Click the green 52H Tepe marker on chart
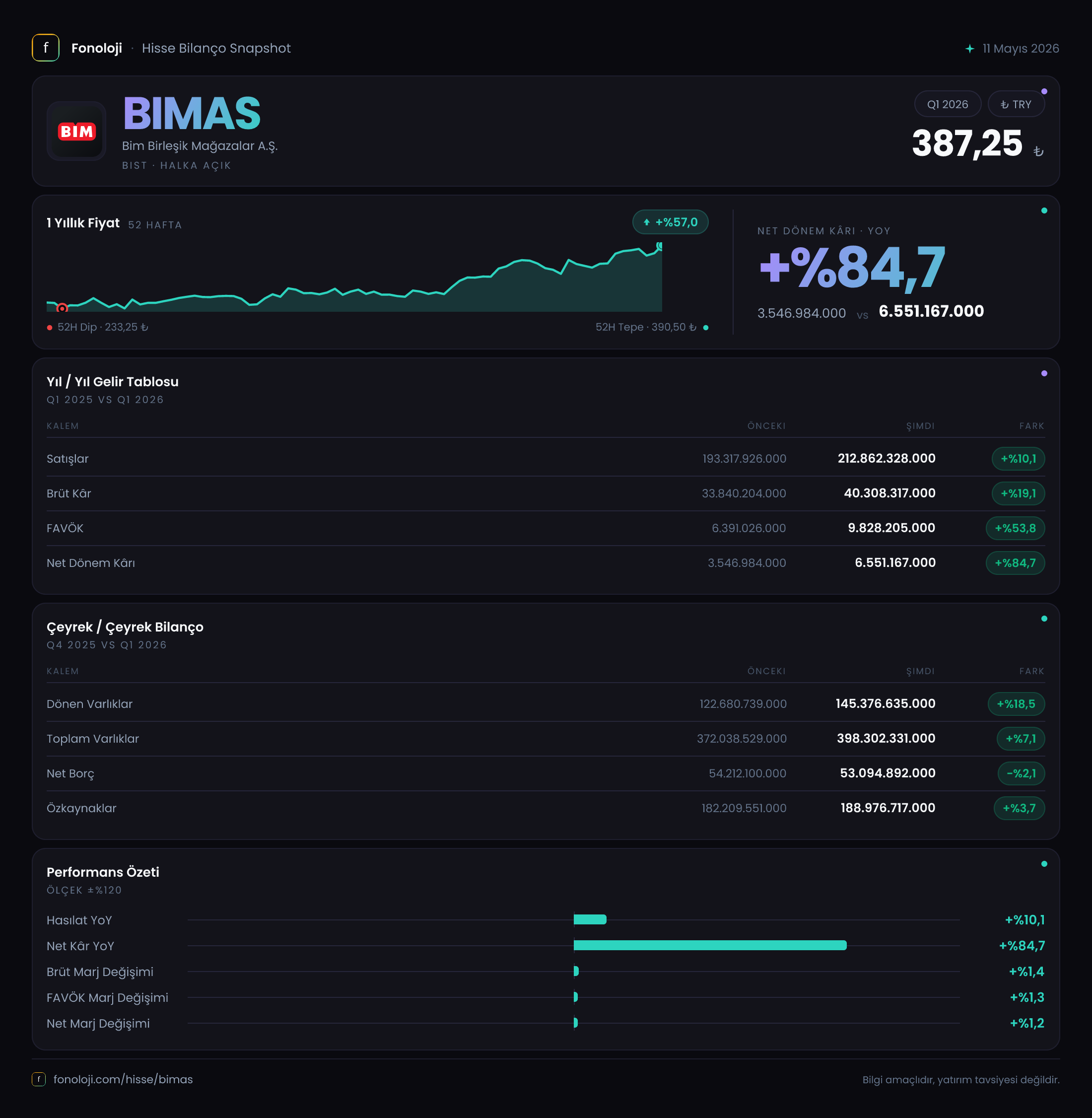 [660, 246]
